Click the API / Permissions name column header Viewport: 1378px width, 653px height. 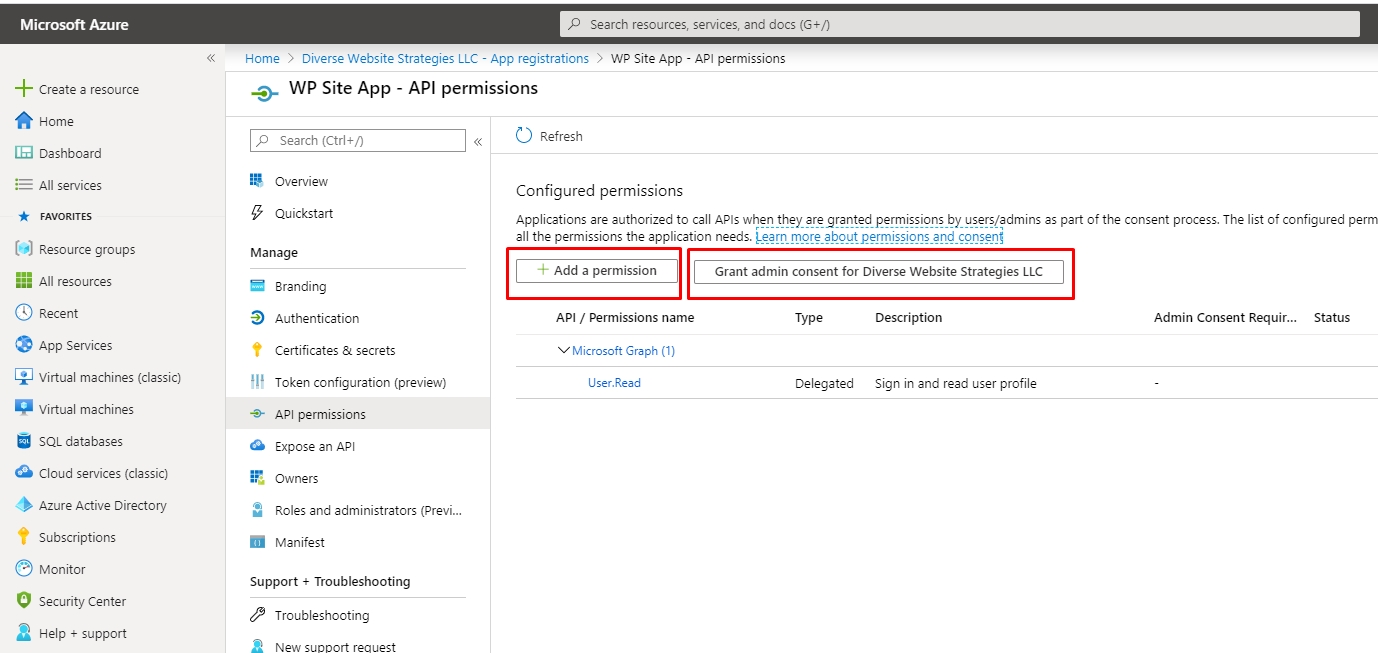(x=625, y=318)
